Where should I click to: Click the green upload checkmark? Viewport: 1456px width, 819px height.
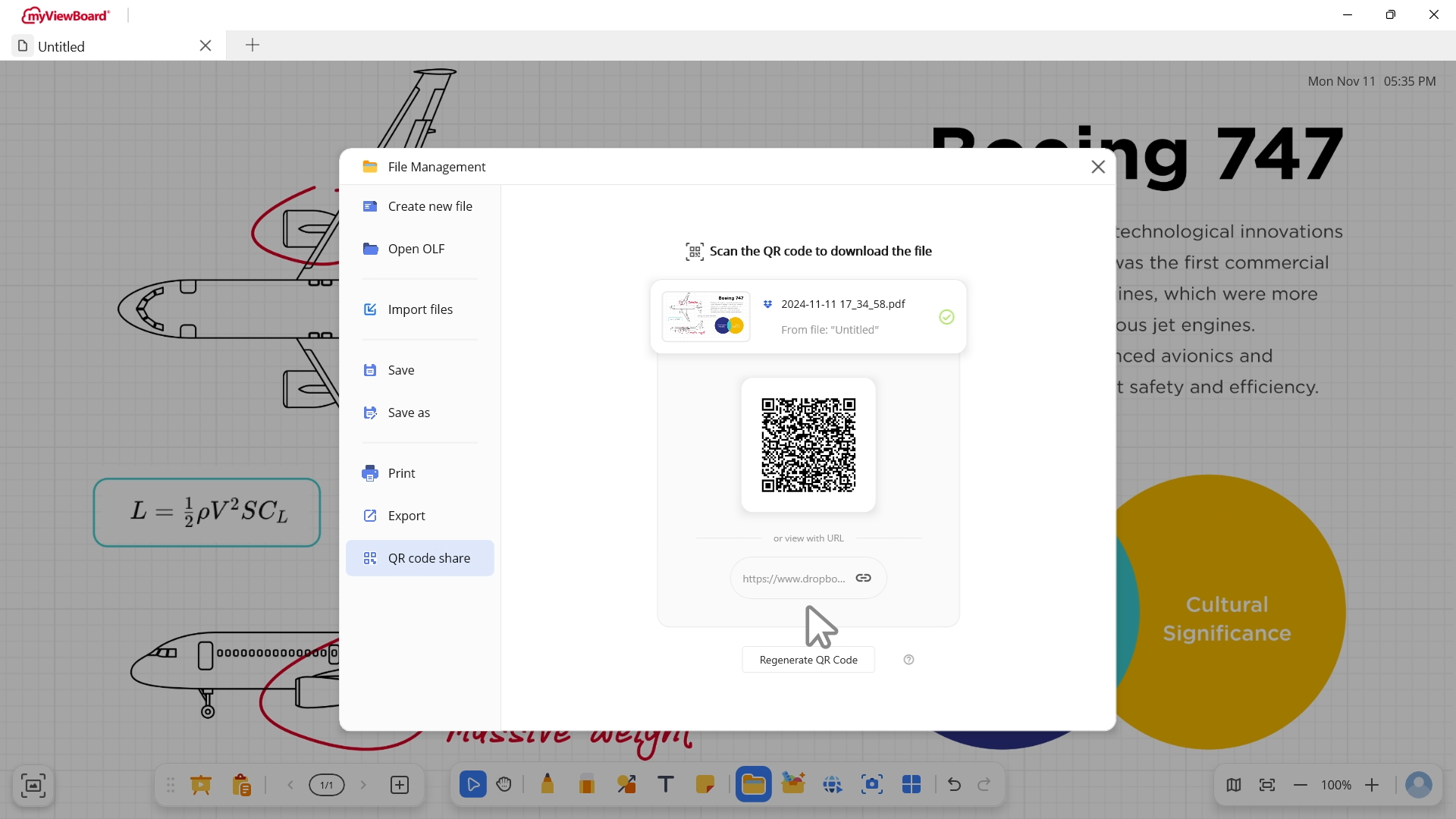tap(946, 317)
